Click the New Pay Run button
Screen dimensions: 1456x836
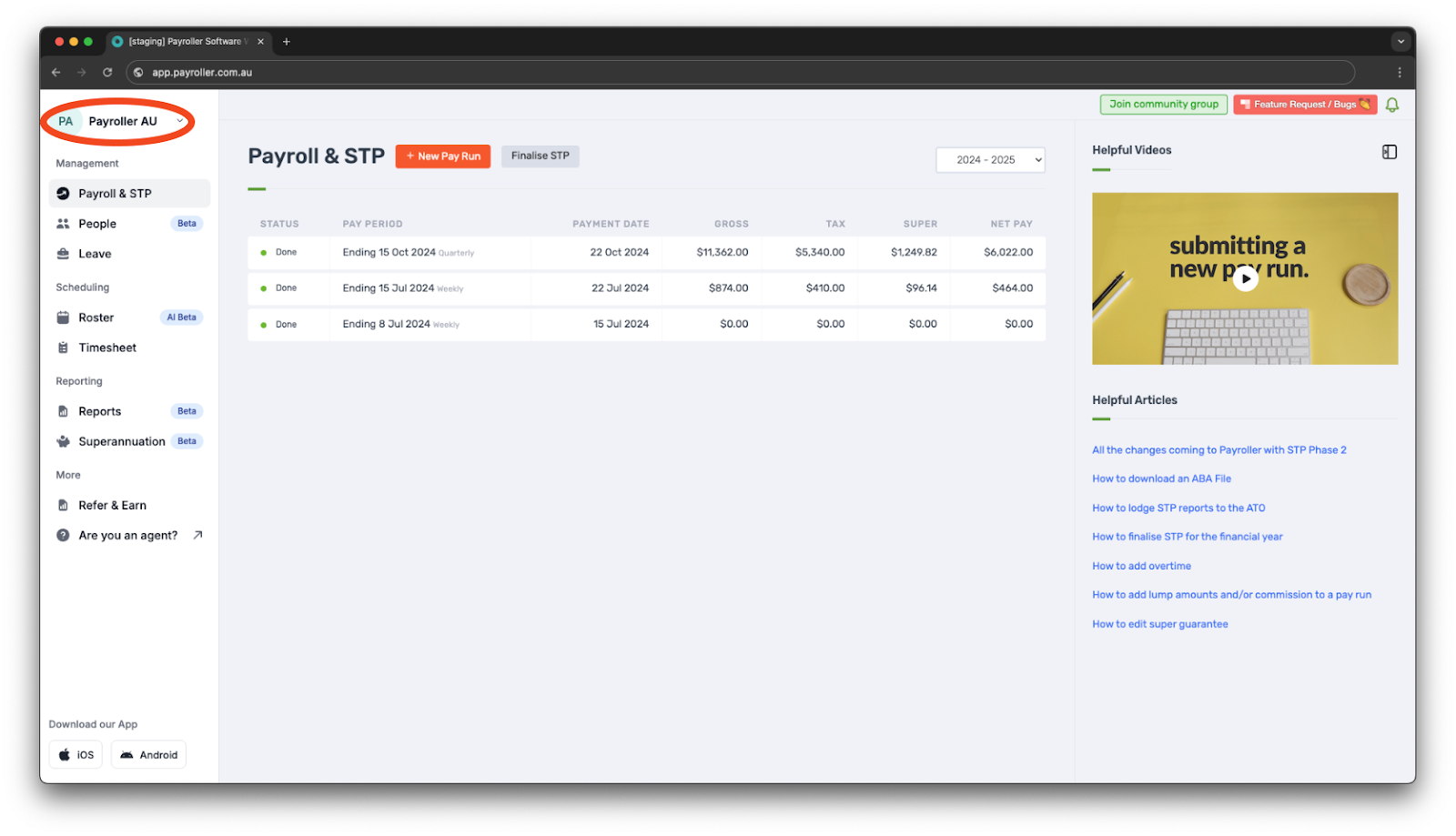pos(443,156)
